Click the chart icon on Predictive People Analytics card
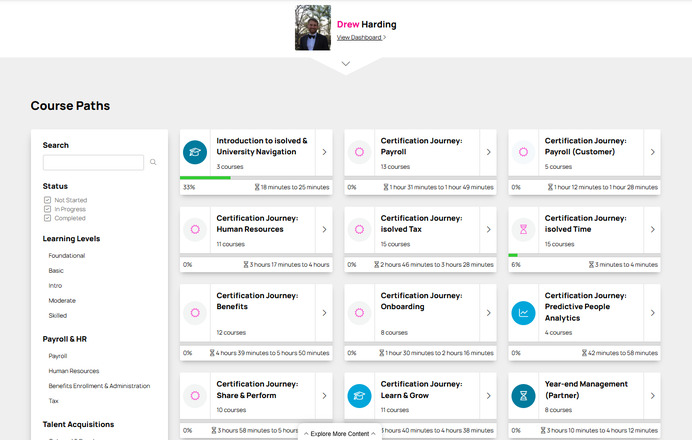The height and width of the screenshot is (440, 692). point(523,313)
